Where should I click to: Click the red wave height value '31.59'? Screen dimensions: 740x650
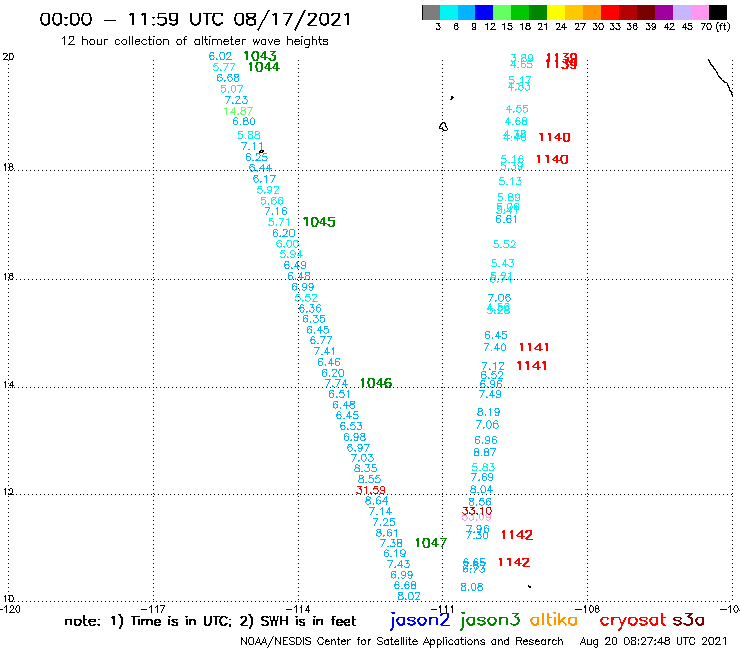[x=371, y=490]
